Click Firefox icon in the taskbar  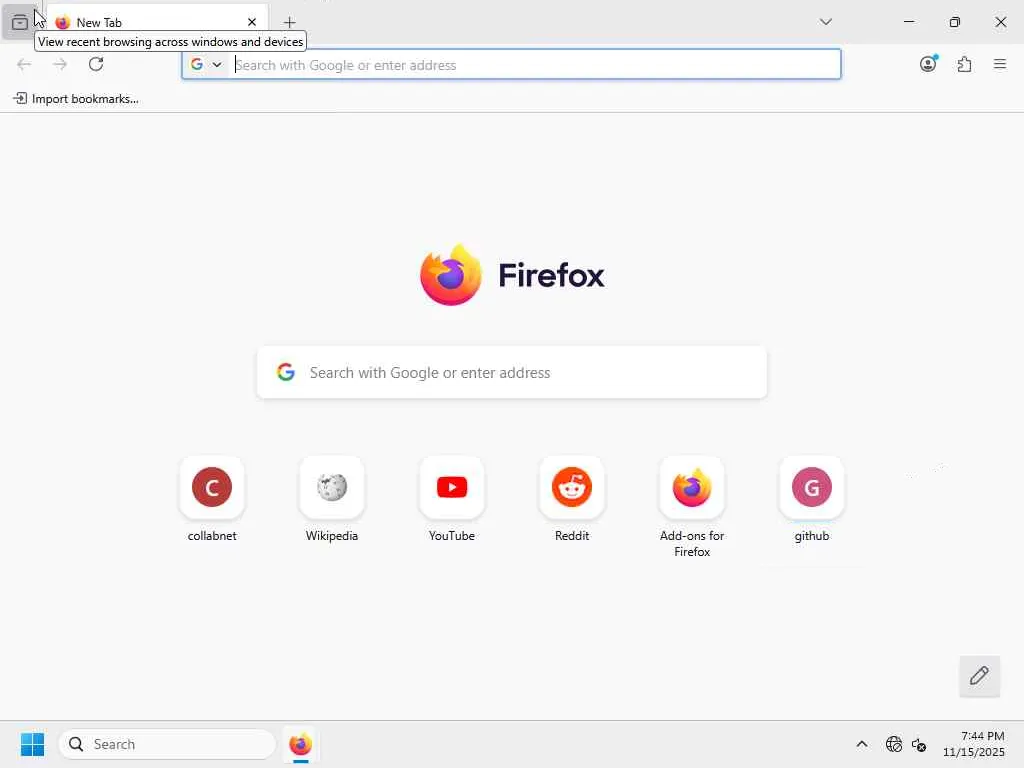(x=300, y=744)
